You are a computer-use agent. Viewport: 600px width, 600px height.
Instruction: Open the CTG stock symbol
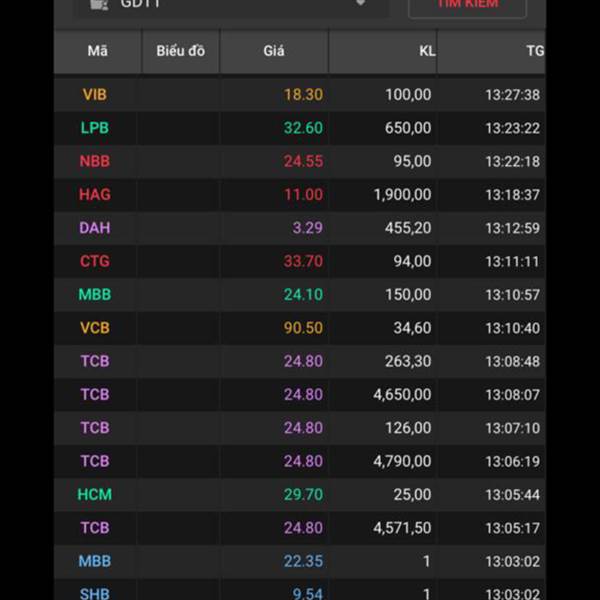tap(95, 261)
